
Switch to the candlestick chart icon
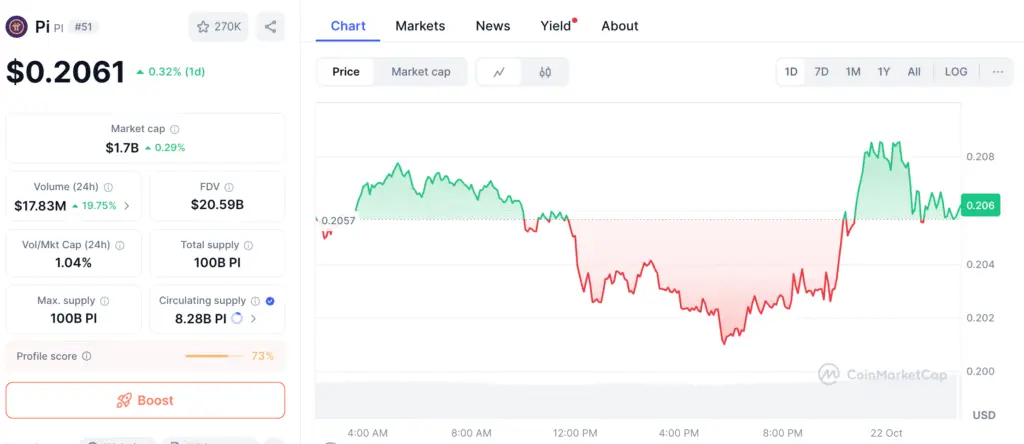[545, 72]
